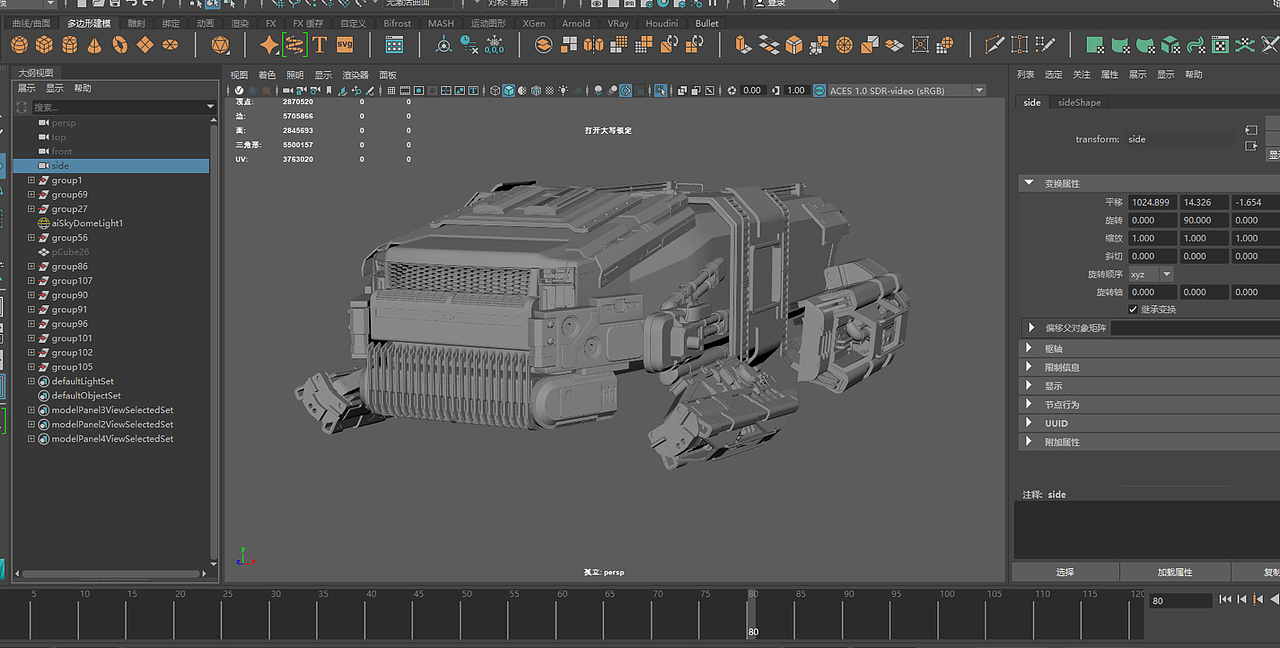Viewport: 1280px width, 648px height.
Task: Click the delete history clock icon
Action: point(469,44)
